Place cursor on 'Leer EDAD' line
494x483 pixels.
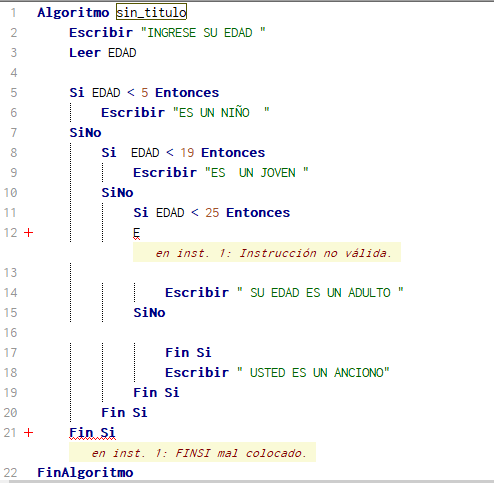(103, 53)
